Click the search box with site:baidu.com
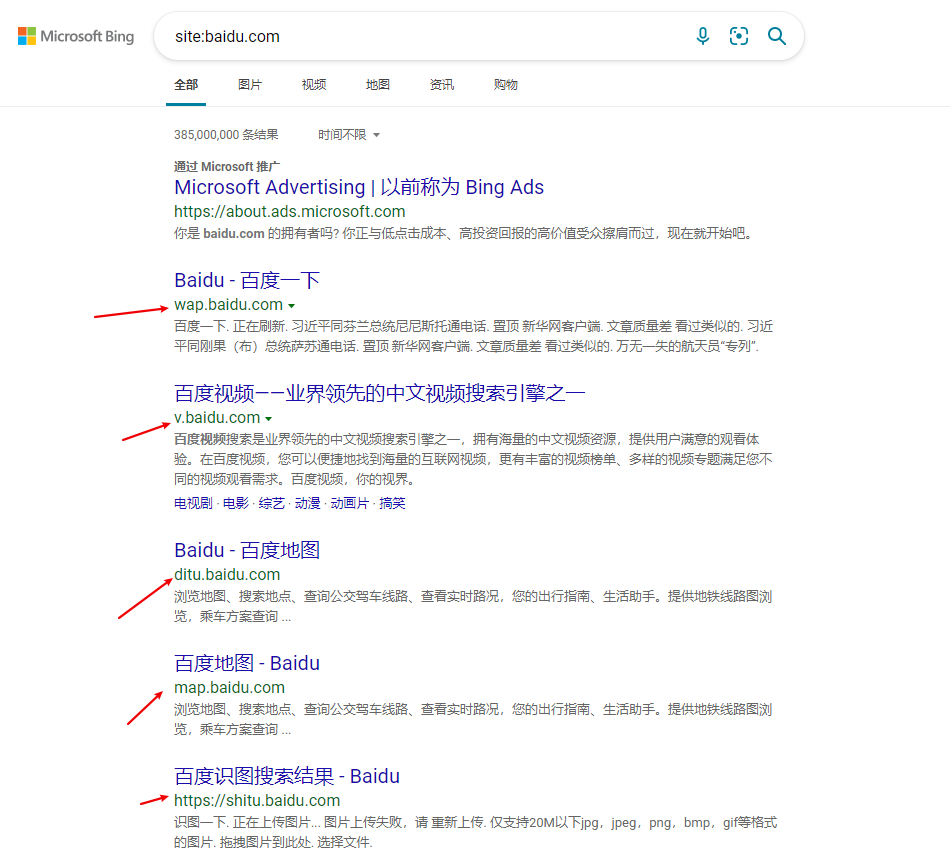 point(420,37)
